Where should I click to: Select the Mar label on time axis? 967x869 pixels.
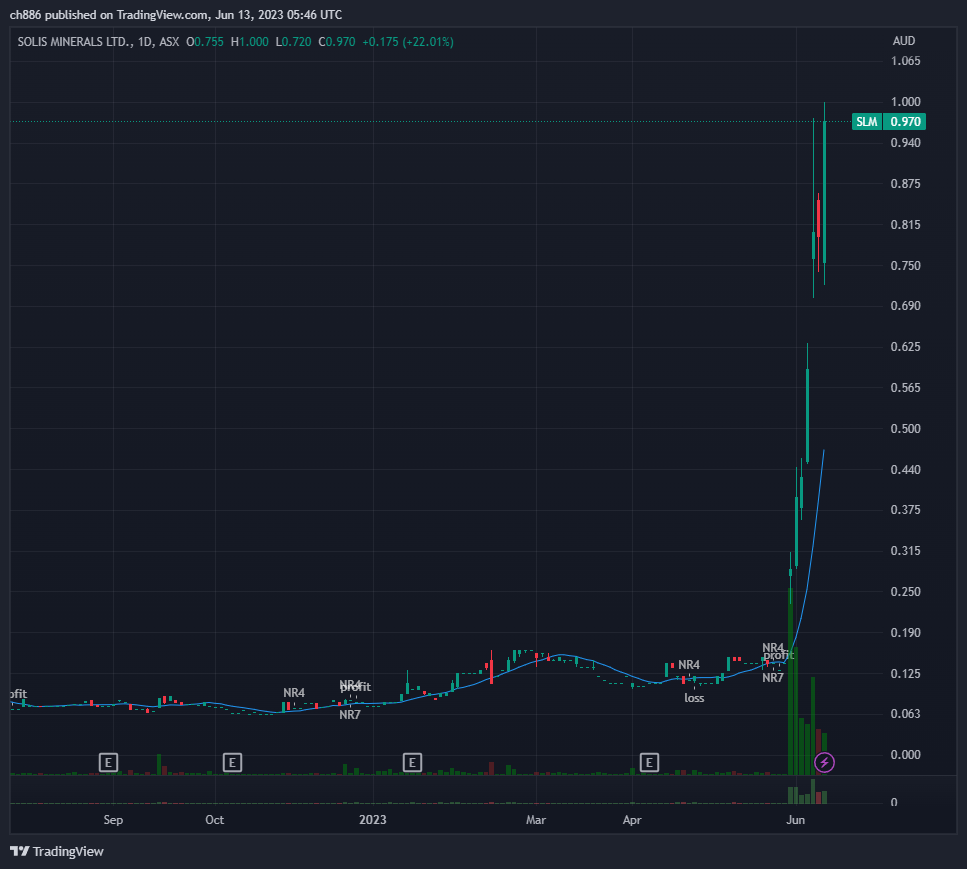[x=535, y=820]
